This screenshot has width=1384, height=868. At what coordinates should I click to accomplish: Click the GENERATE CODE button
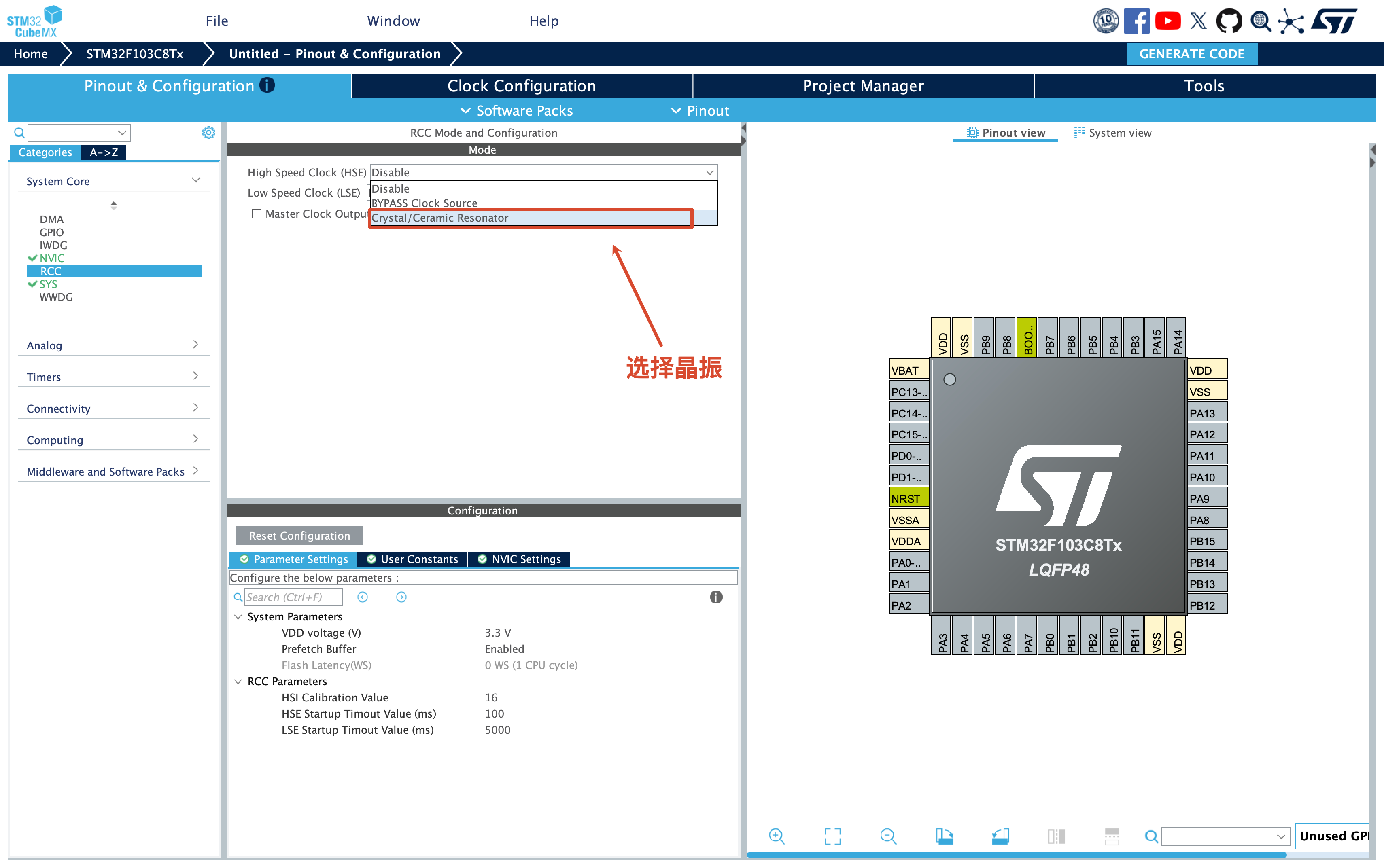coord(1192,53)
